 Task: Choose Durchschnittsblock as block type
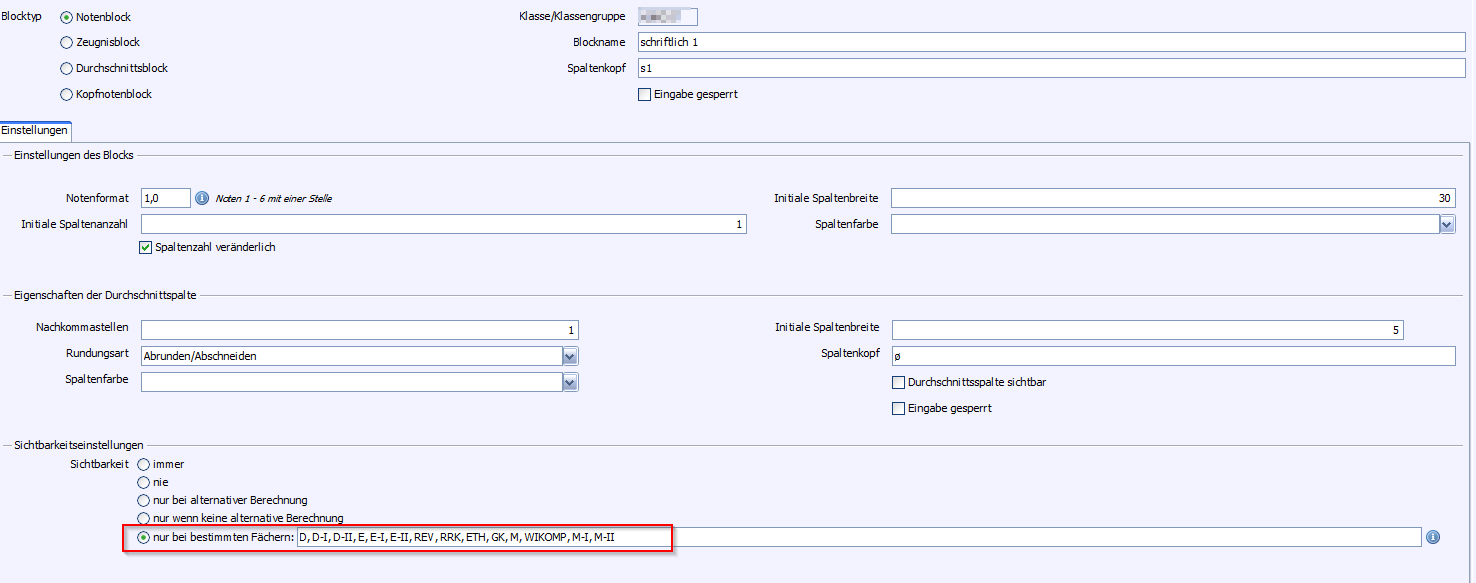(67, 69)
